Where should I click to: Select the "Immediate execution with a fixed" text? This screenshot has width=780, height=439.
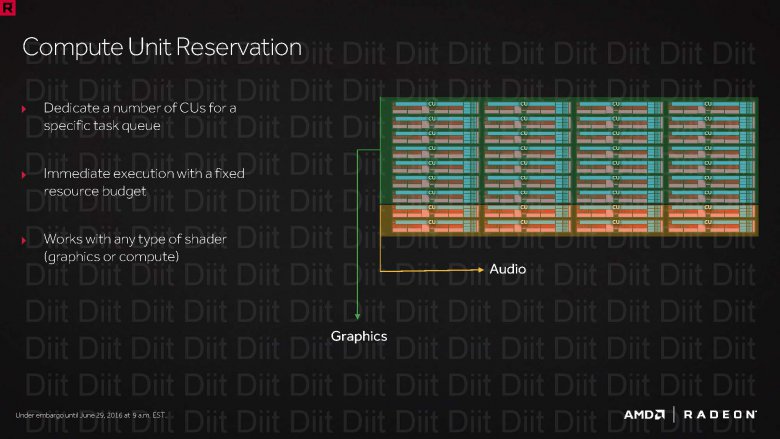point(143,174)
